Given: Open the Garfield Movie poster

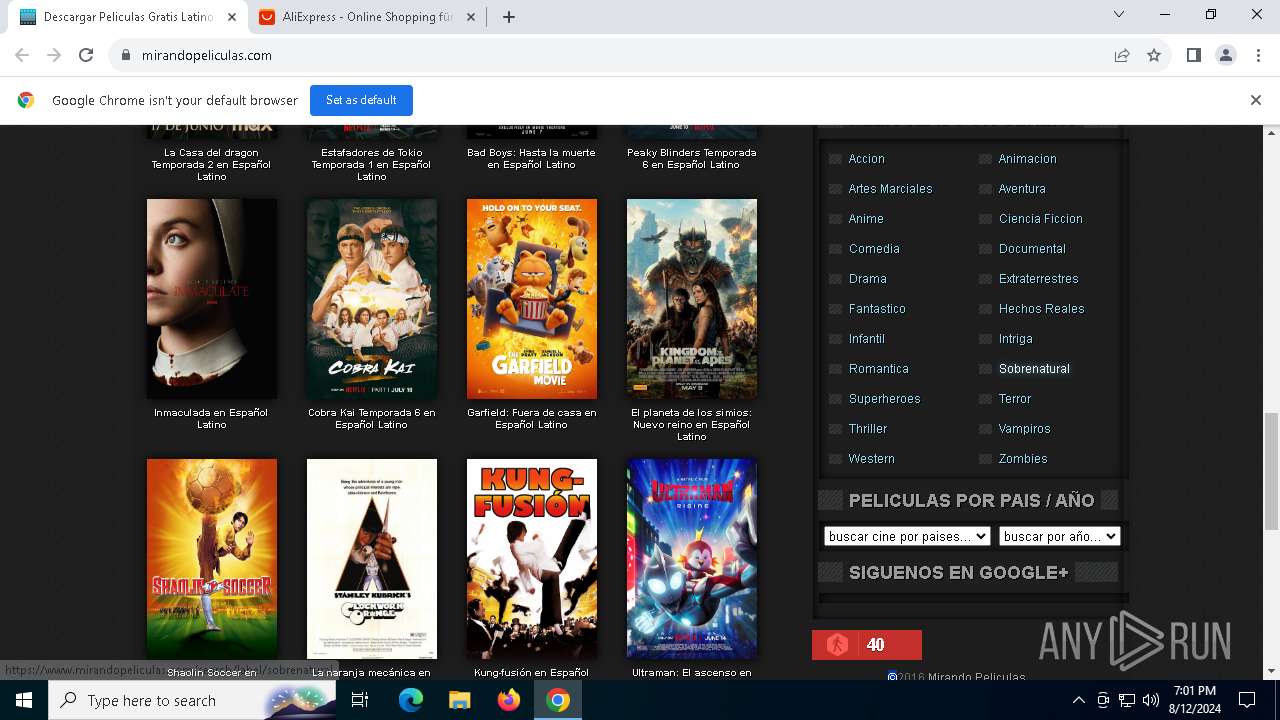Looking at the screenshot, I should coord(532,299).
